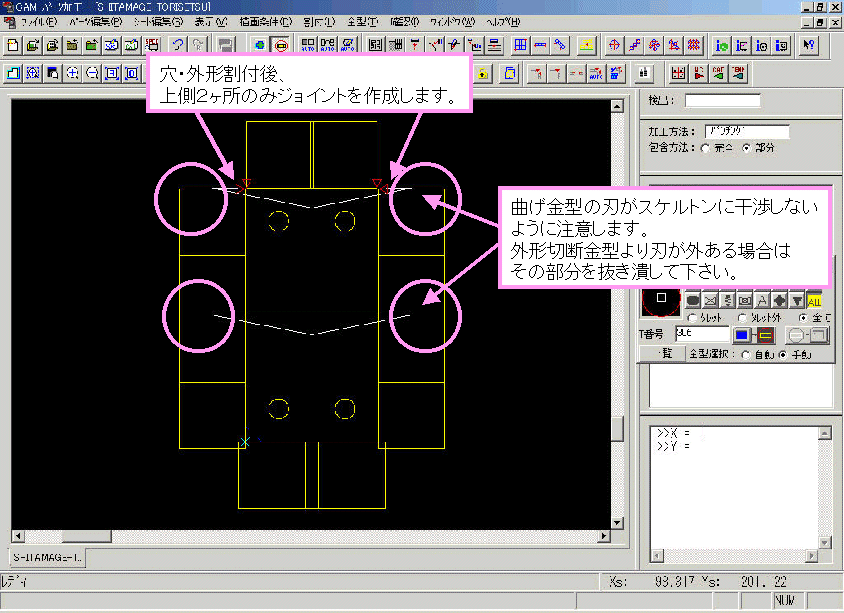This screenshot has width=844, height=613.
Task: Click the >>X = line in command log
Action: pyautogui.click(x=673, y=433)
